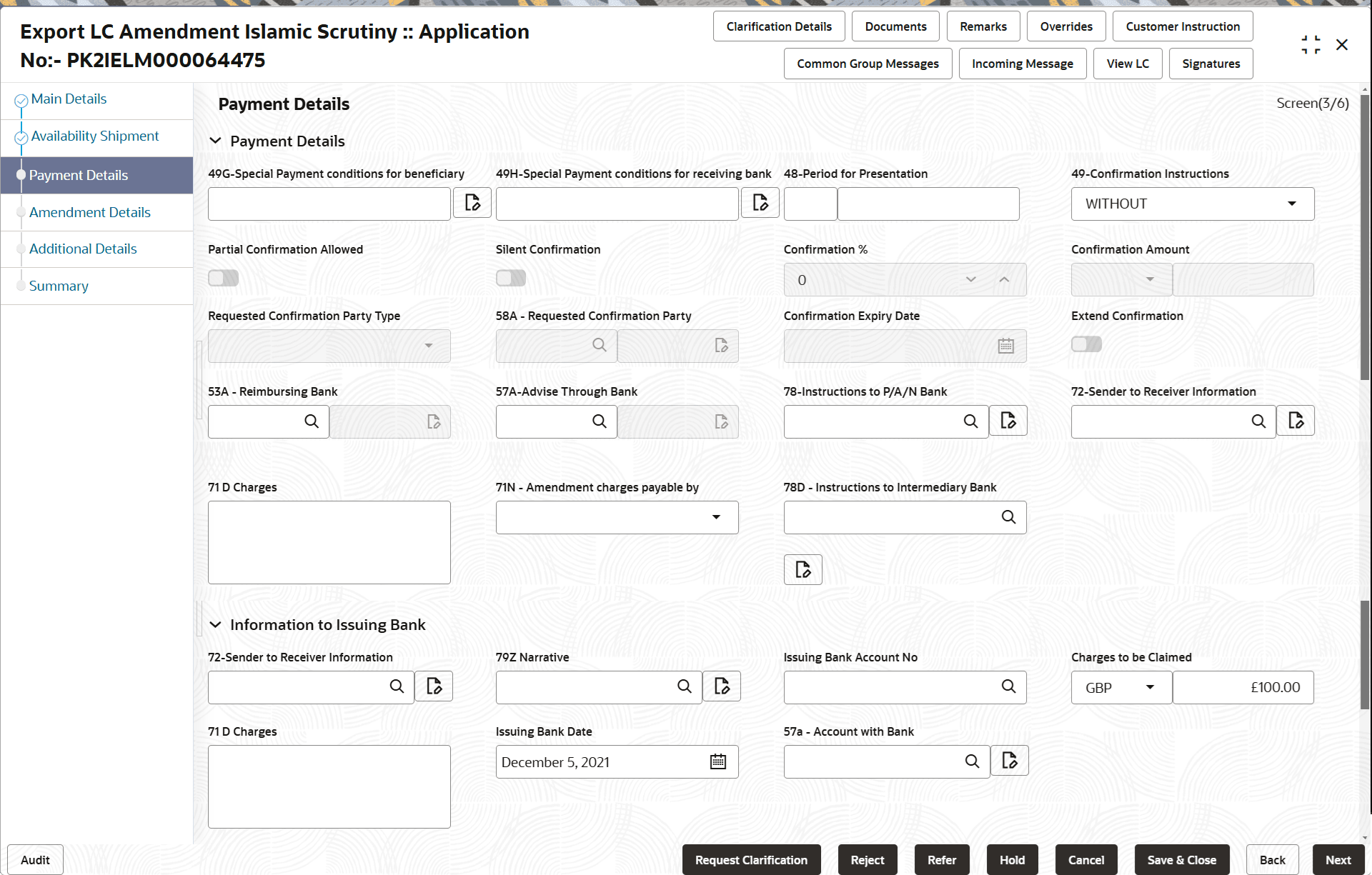This screenshot has width=1372, height=875.
Task: Increment the Confirmation % value
Action: [x=1003, y=279]
